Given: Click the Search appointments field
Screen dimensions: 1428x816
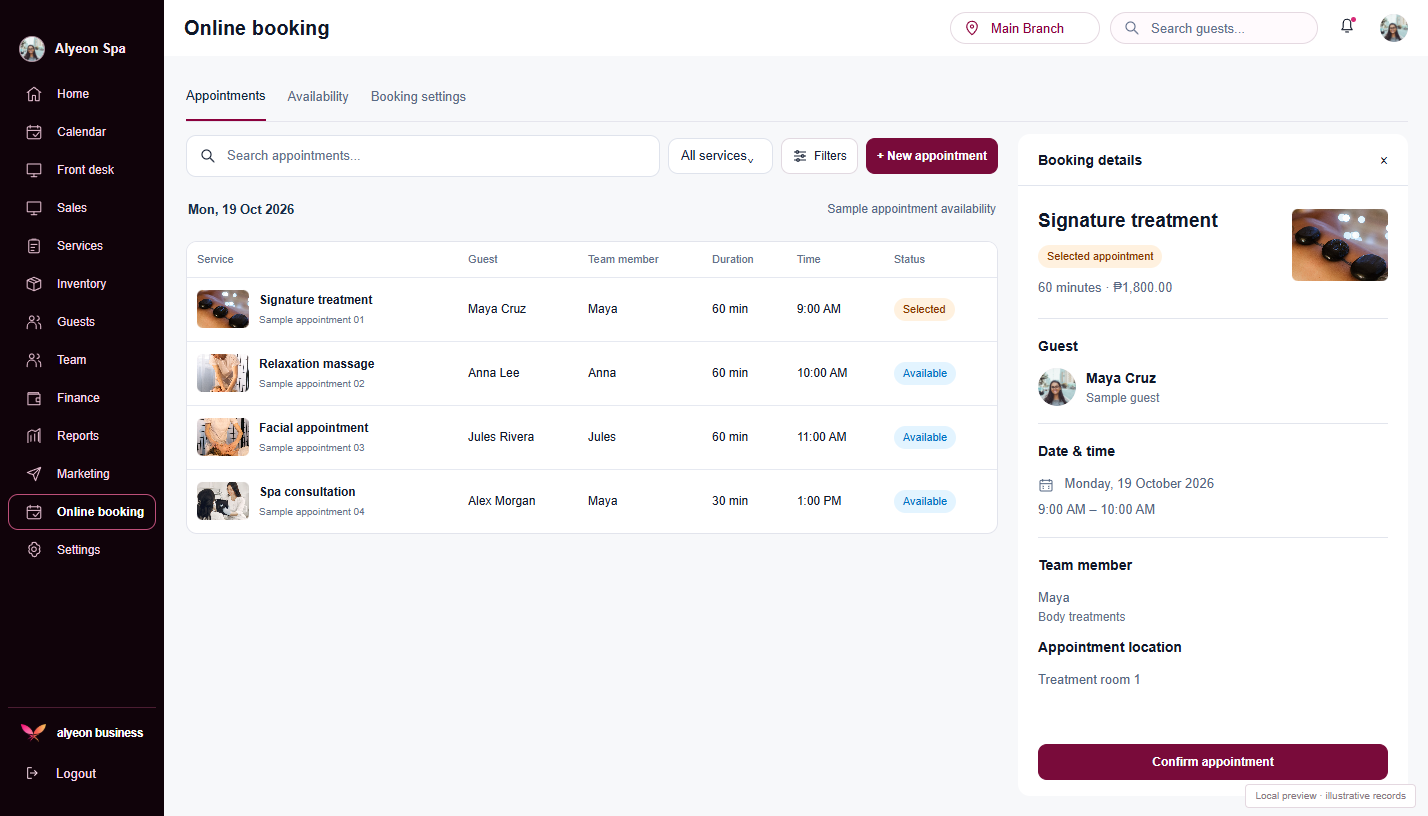Looking at the screenshot, I should point(423,156).
